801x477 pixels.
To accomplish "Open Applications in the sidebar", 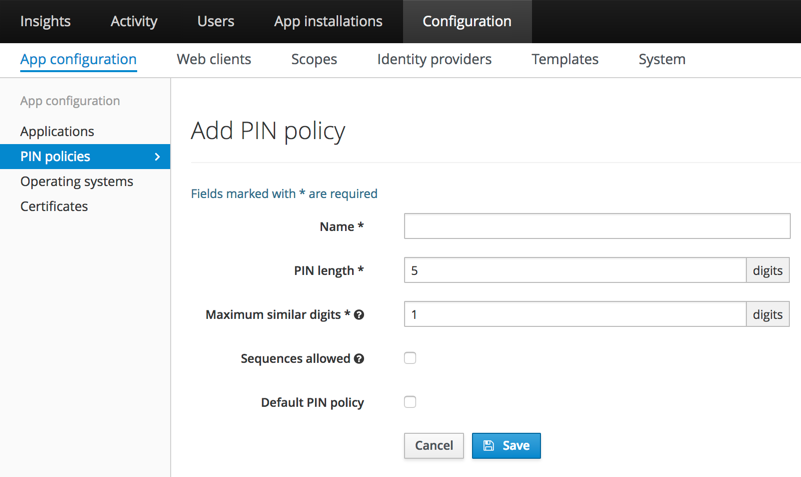I will point(57,131).
